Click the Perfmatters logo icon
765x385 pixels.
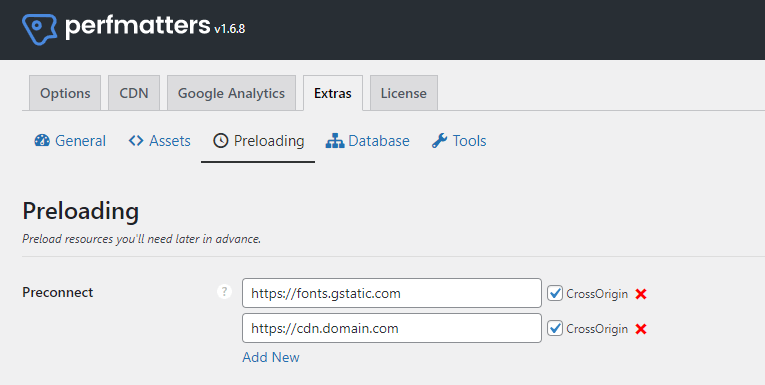pyautogui.click(x=40, y=29)
